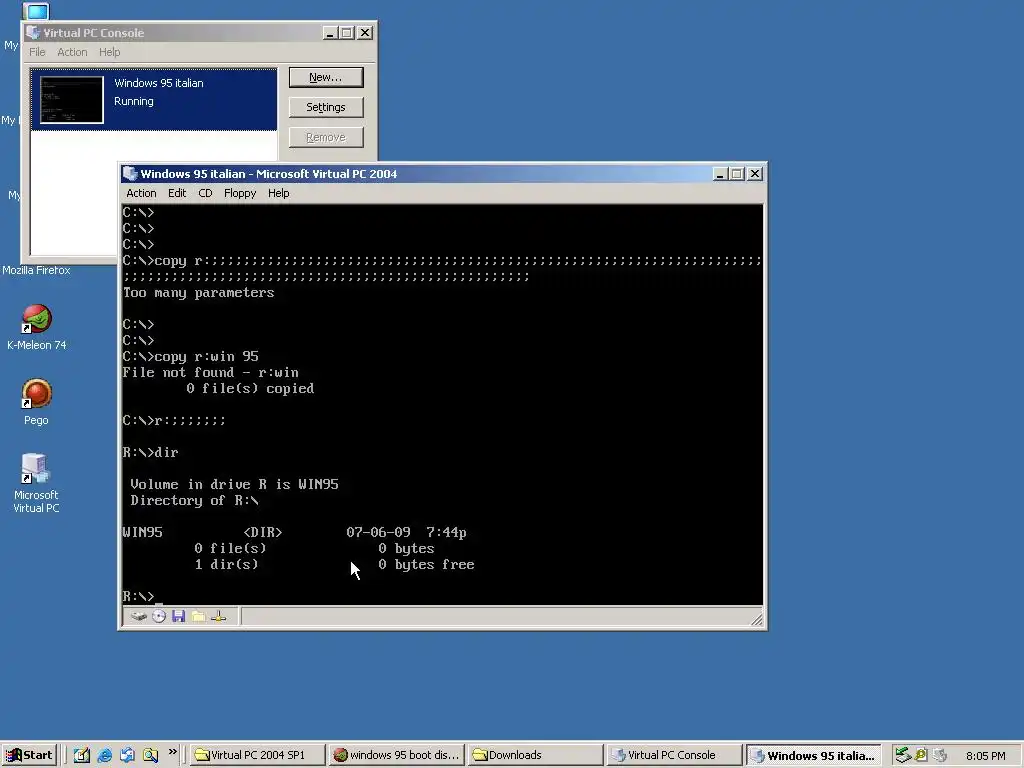This screenshot has height=768, width=1024.
Task: Click the Windows 95 italian Running list entry
Action: (154, 99)
